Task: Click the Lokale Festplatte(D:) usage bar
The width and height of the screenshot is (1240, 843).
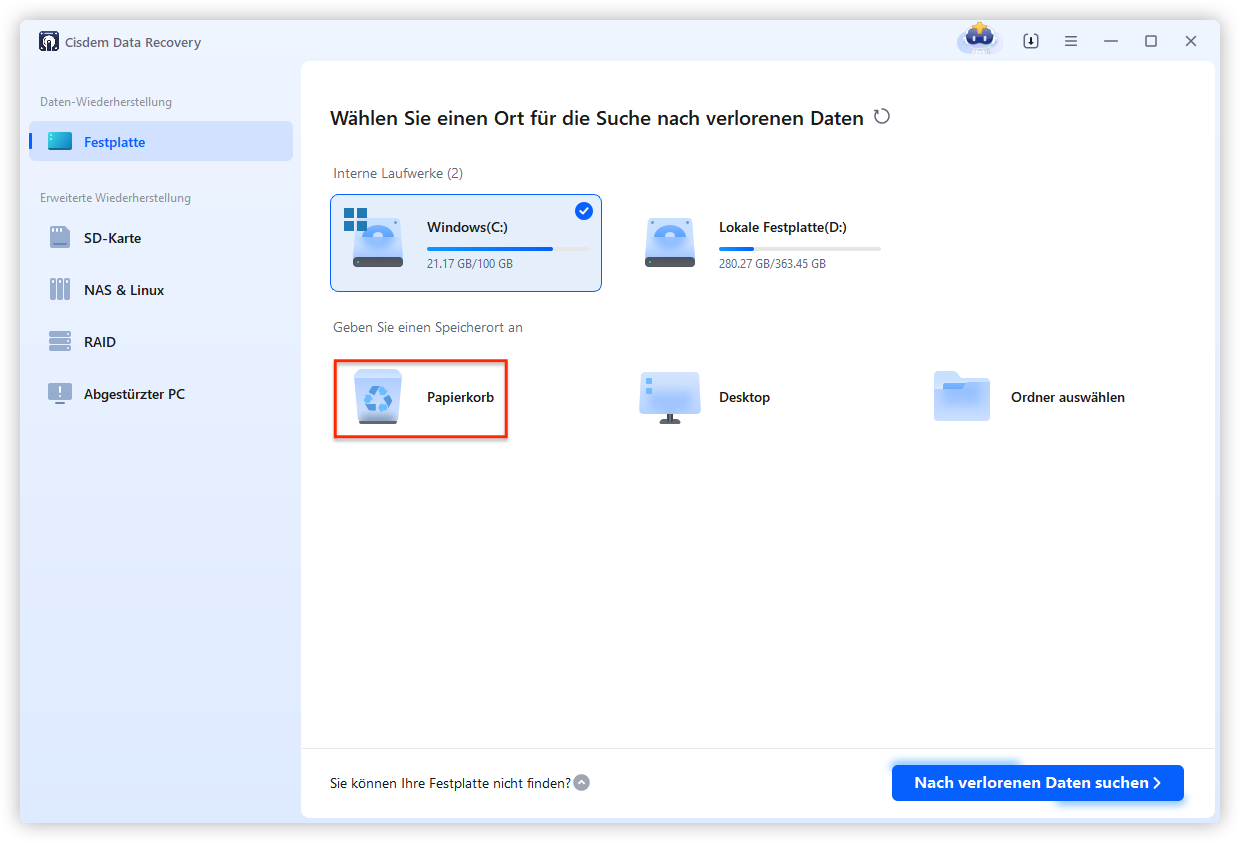Action: tap(800, 248)
